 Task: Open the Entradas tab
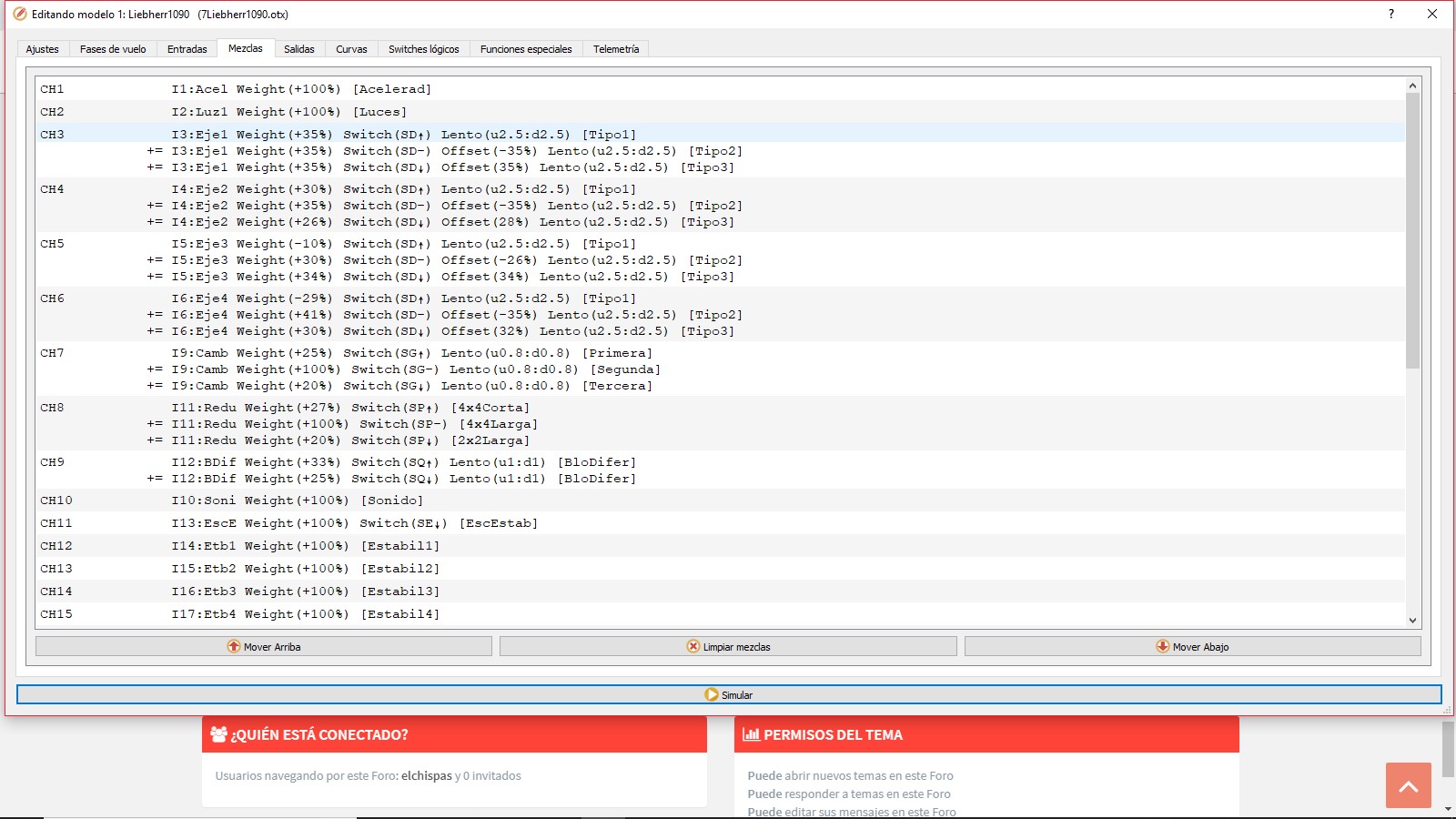[x=187, y=49]
